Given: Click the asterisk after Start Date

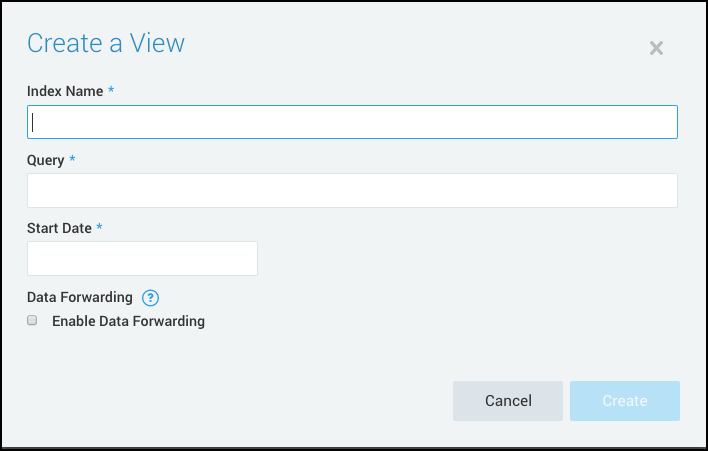Looking at the screenshot, I should point(100,227).
